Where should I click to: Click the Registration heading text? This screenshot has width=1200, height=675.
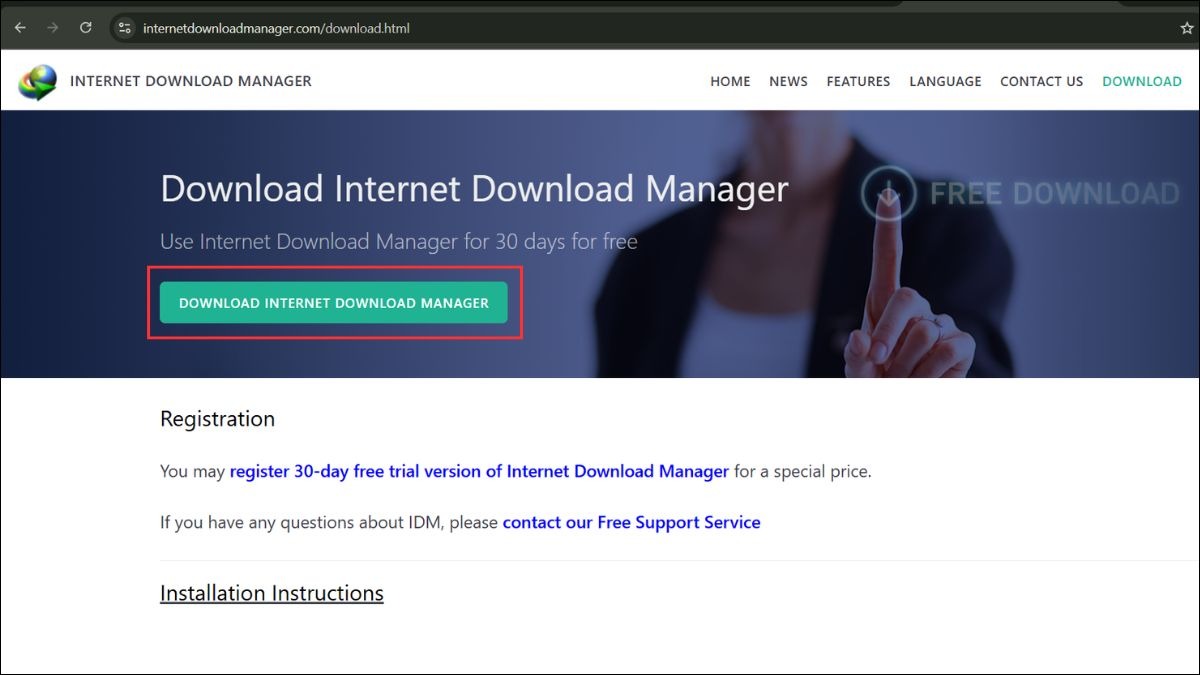[217, 419]
